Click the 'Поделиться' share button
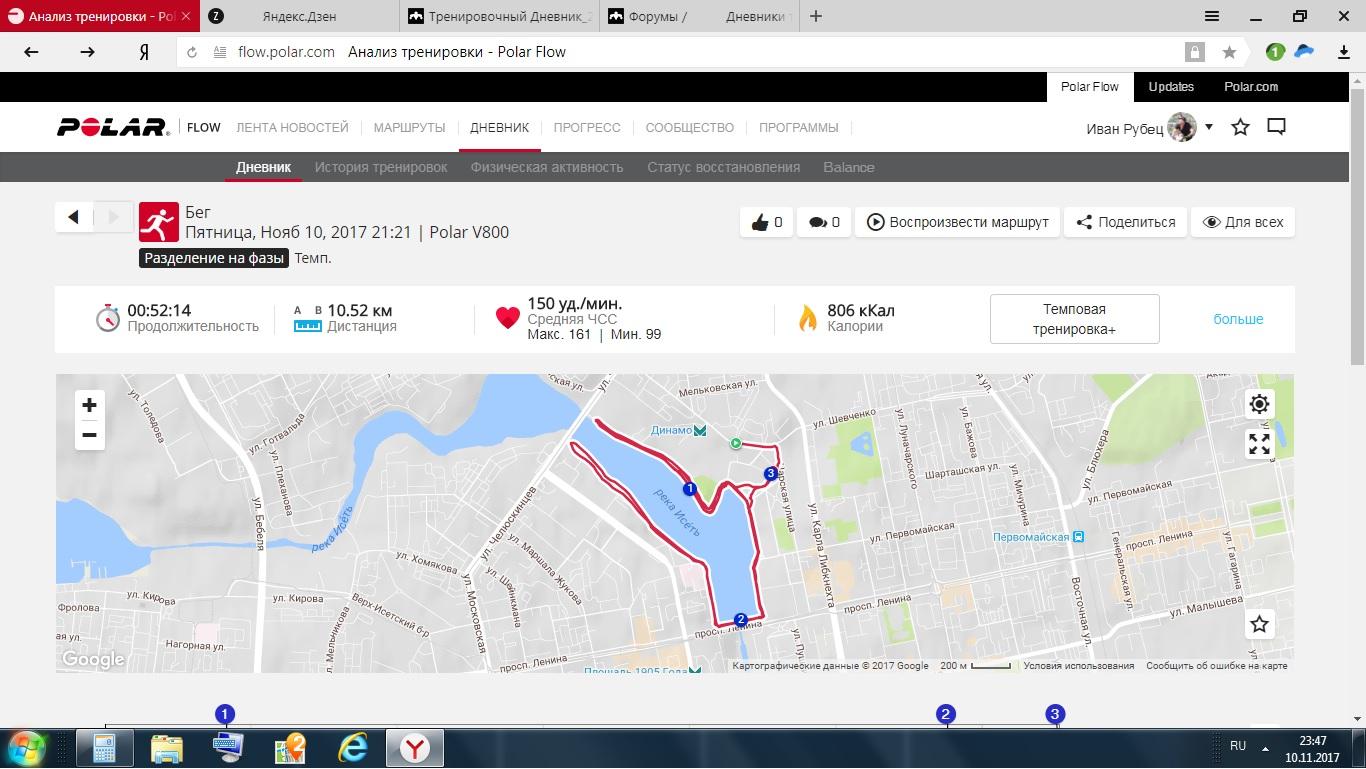The width and height of the screenshot is (1366, 769). point(1125,222)
